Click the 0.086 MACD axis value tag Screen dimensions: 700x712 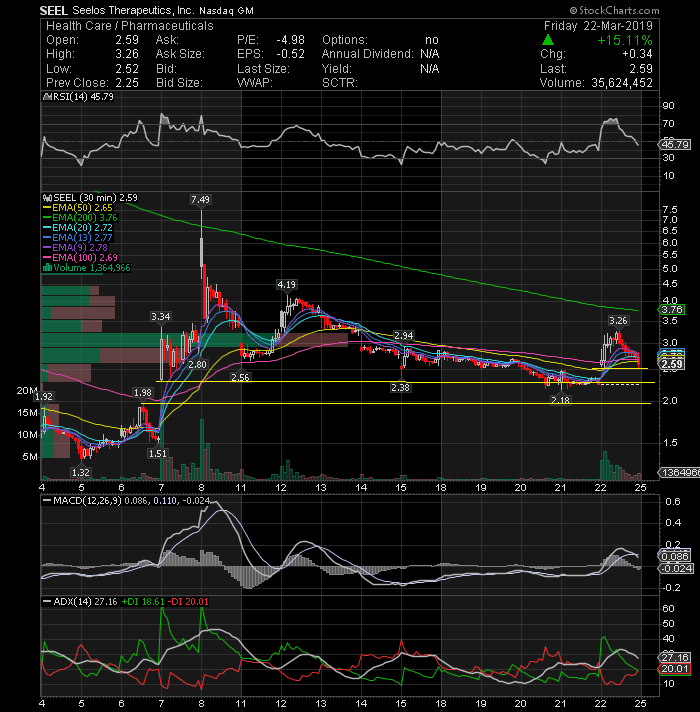pos(675,556)
